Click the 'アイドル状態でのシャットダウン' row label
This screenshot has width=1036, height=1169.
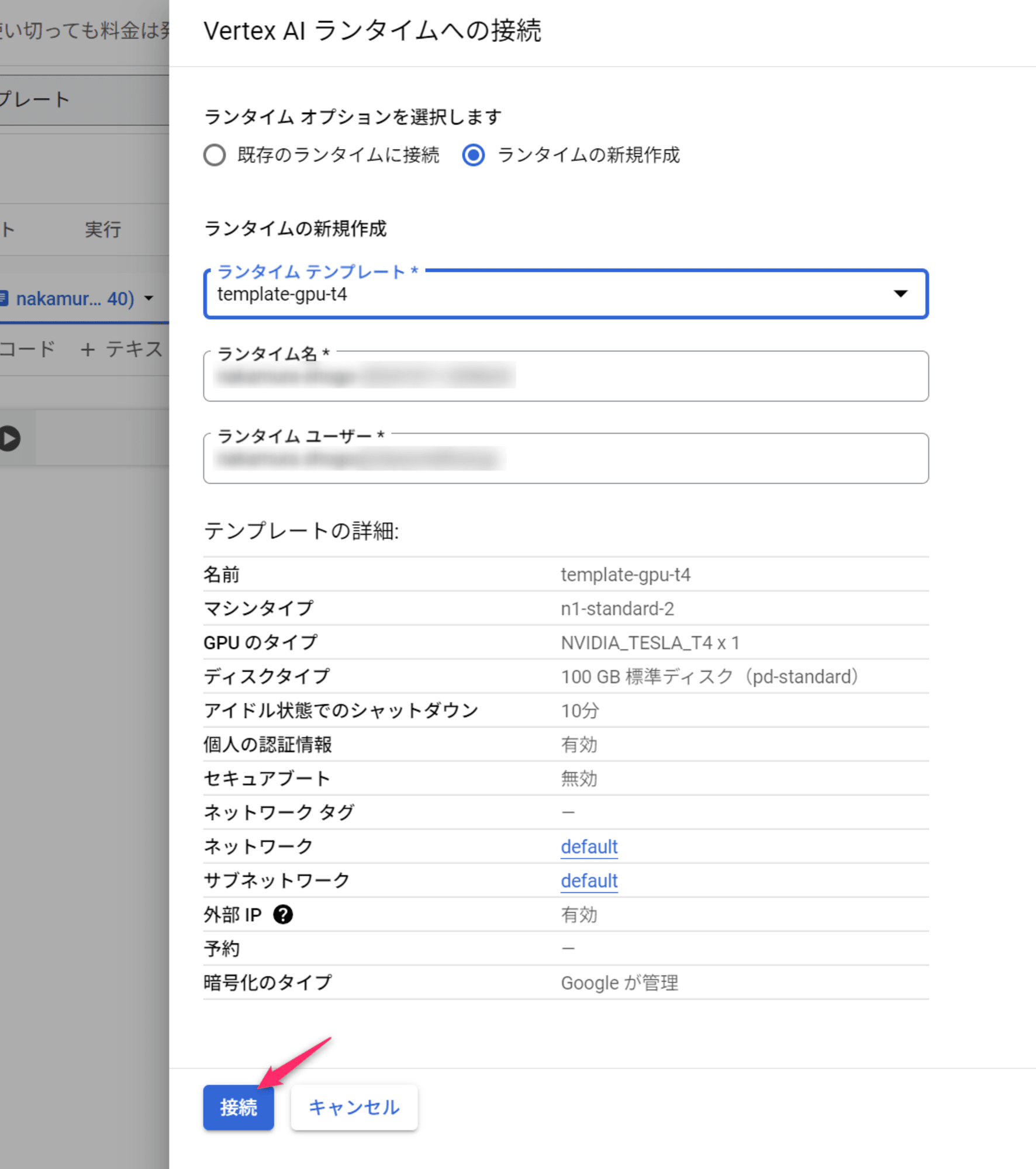click(x=341, y=710)
